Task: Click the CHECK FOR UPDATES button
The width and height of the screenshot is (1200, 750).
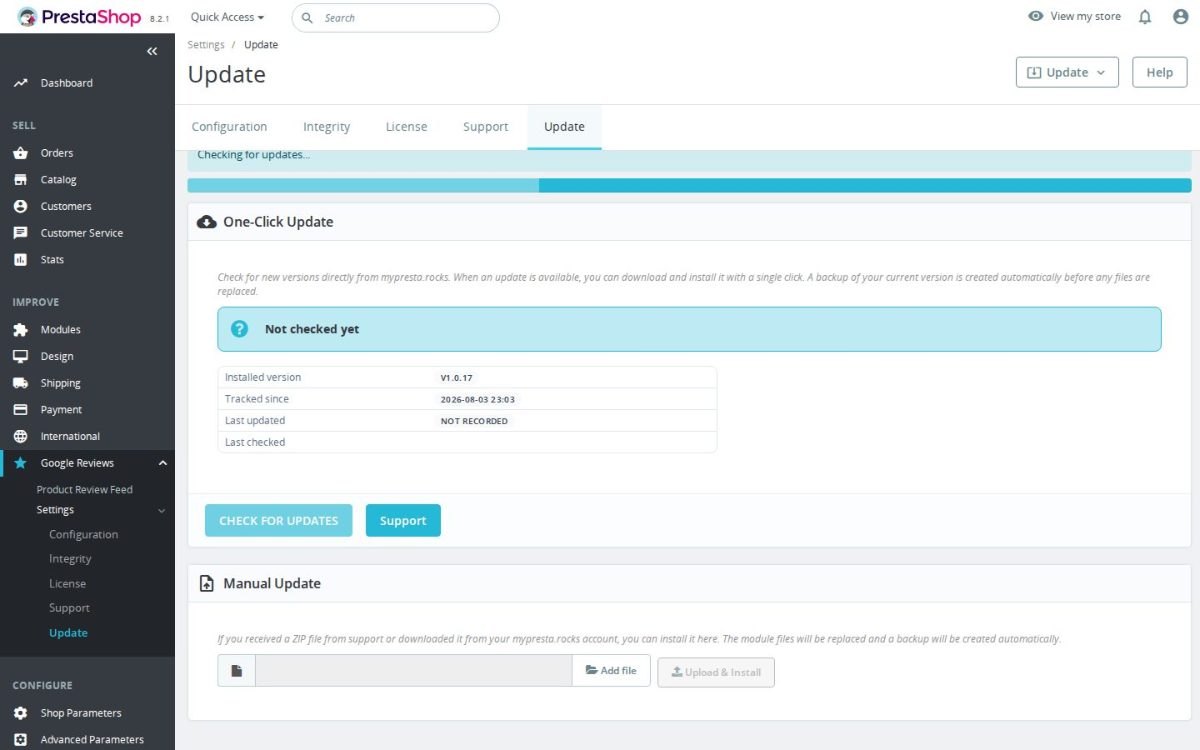Action: 278,520
